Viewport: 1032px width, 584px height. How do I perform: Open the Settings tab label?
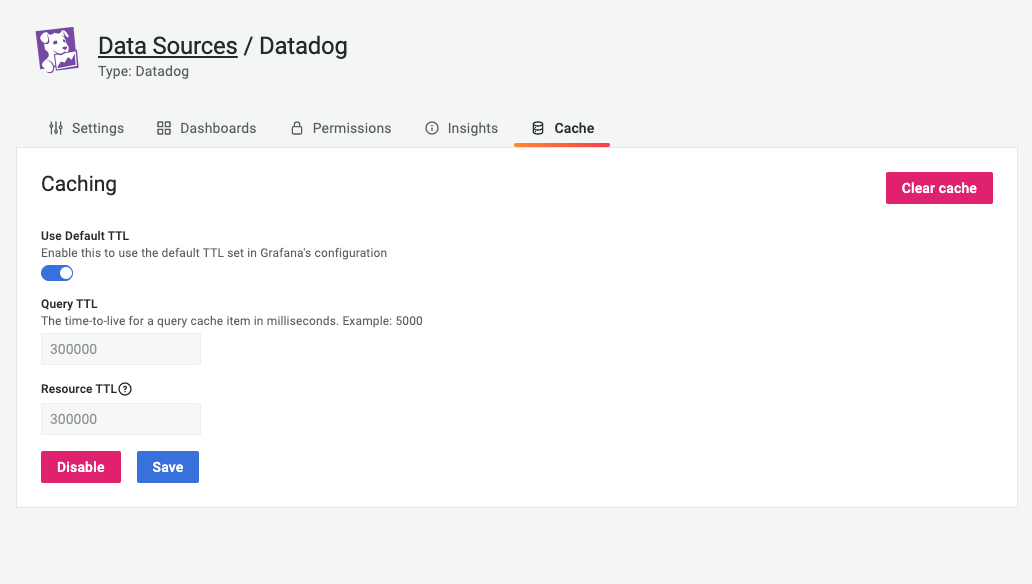coord(98,128)
